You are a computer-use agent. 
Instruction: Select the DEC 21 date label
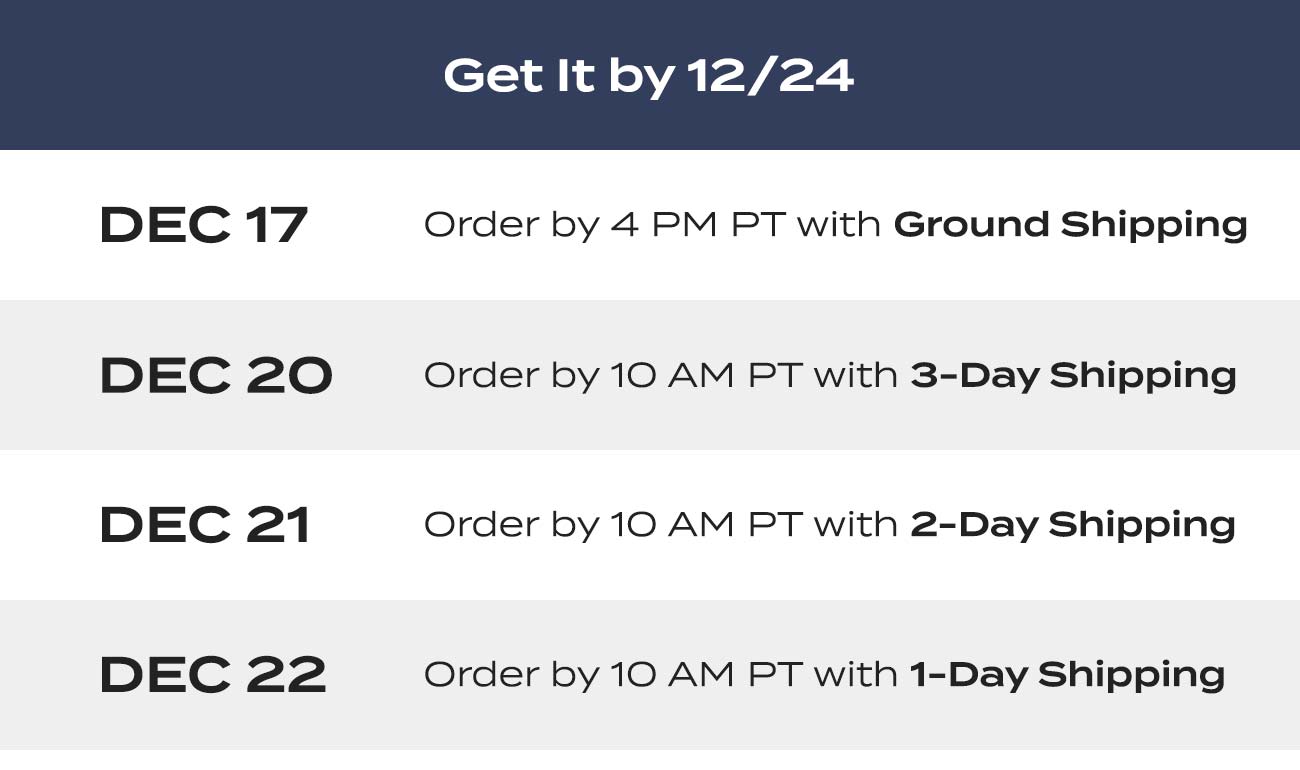click(x=205, y=525)
